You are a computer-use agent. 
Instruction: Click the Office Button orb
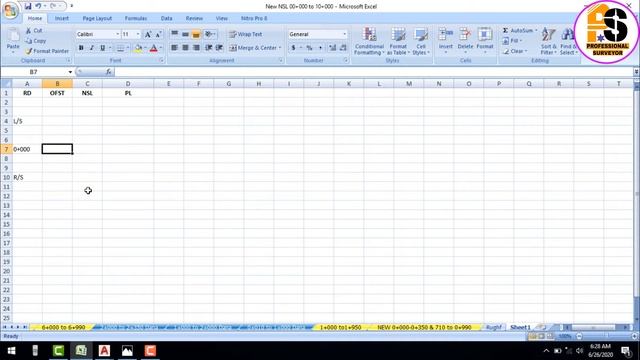pyautogui.click(x=10, y=10)
